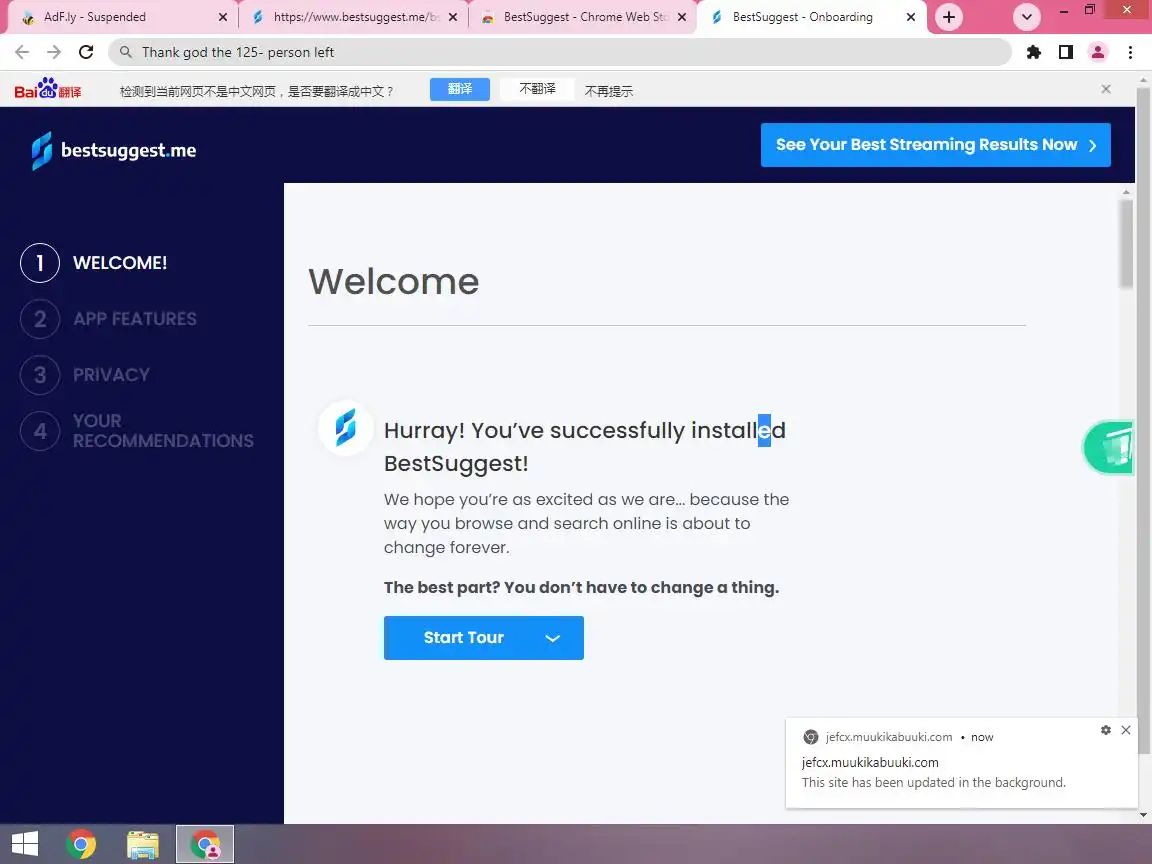1152x864 pixels.
Task: Click the green floating widget icon
Action: (1109, 447)
